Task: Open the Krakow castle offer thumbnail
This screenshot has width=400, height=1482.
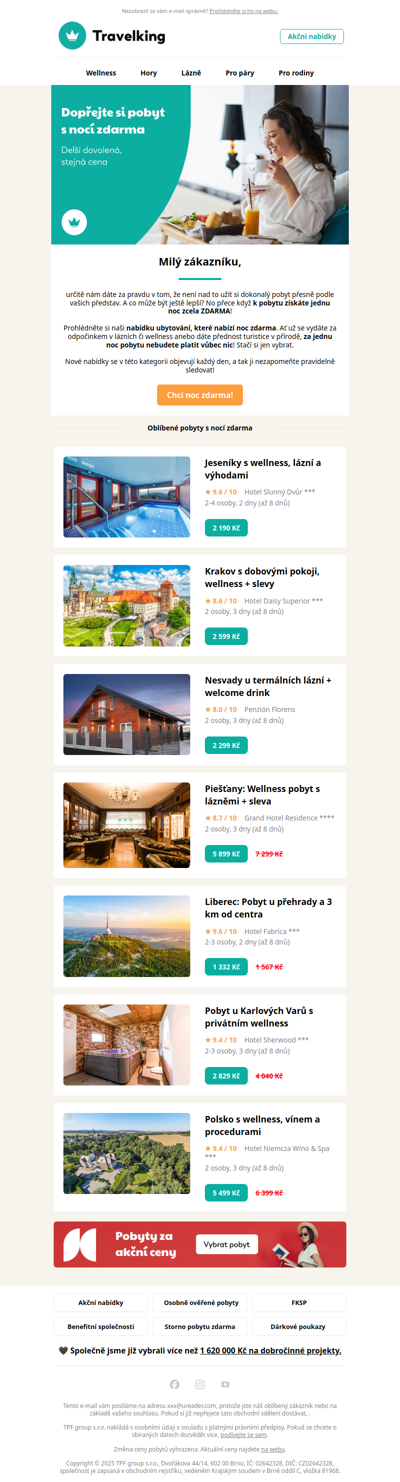Action: coord(126,605)
